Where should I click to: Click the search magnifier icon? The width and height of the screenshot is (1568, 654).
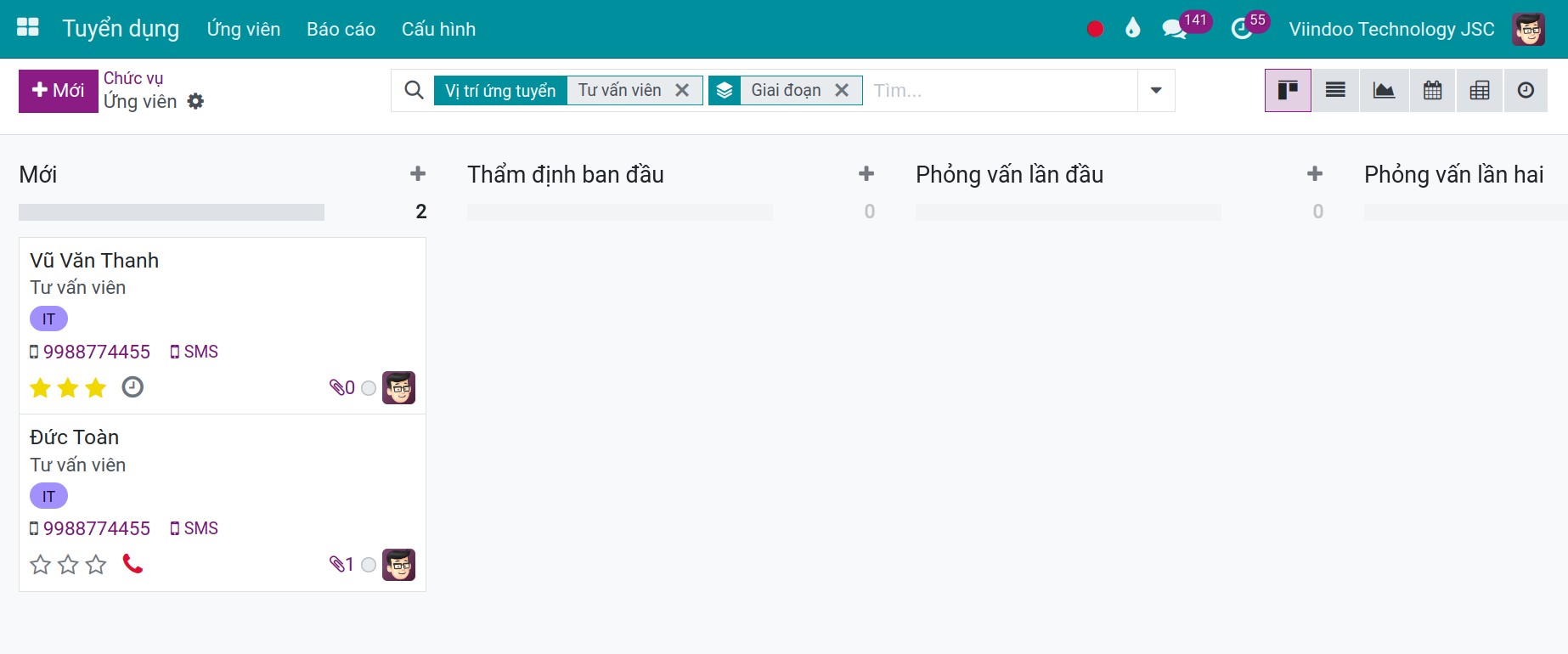(414, 90)
